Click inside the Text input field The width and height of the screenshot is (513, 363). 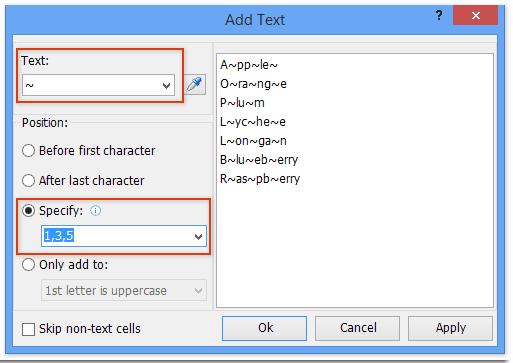pyautogui.click(x=91, y=85)
